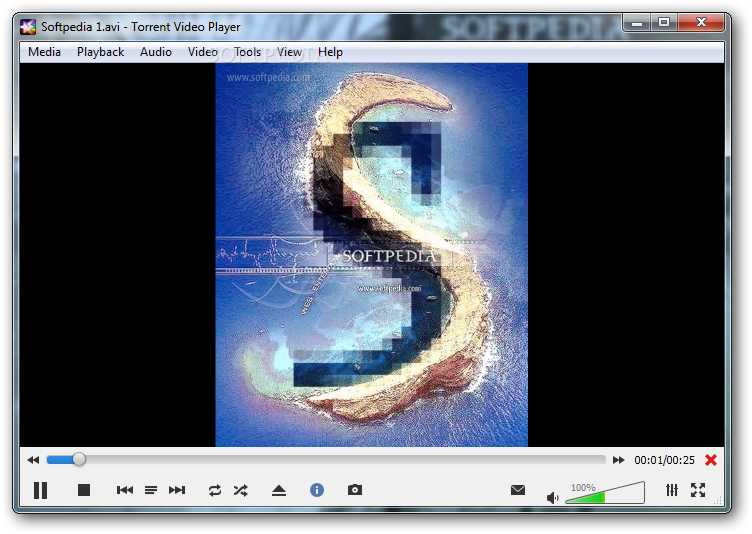Click the 100% volume label

point(583,487)
